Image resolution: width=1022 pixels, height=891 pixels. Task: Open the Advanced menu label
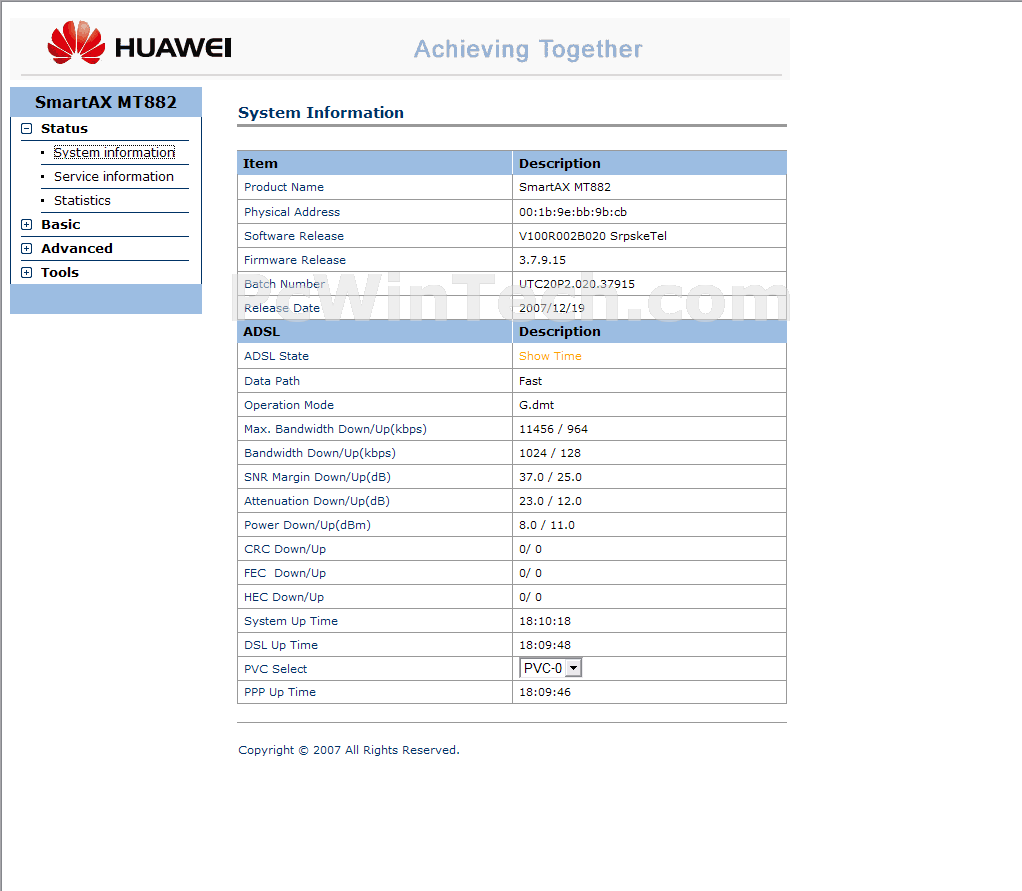click(77, 249)
